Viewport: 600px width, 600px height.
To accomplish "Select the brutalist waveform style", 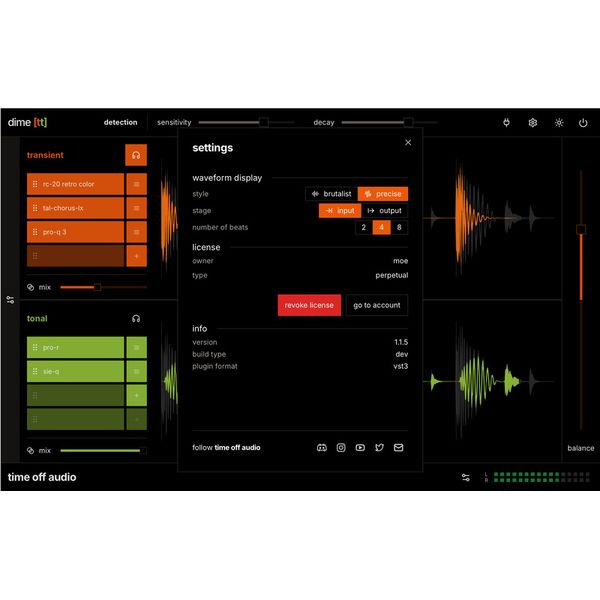I will [x=331, y=194].
